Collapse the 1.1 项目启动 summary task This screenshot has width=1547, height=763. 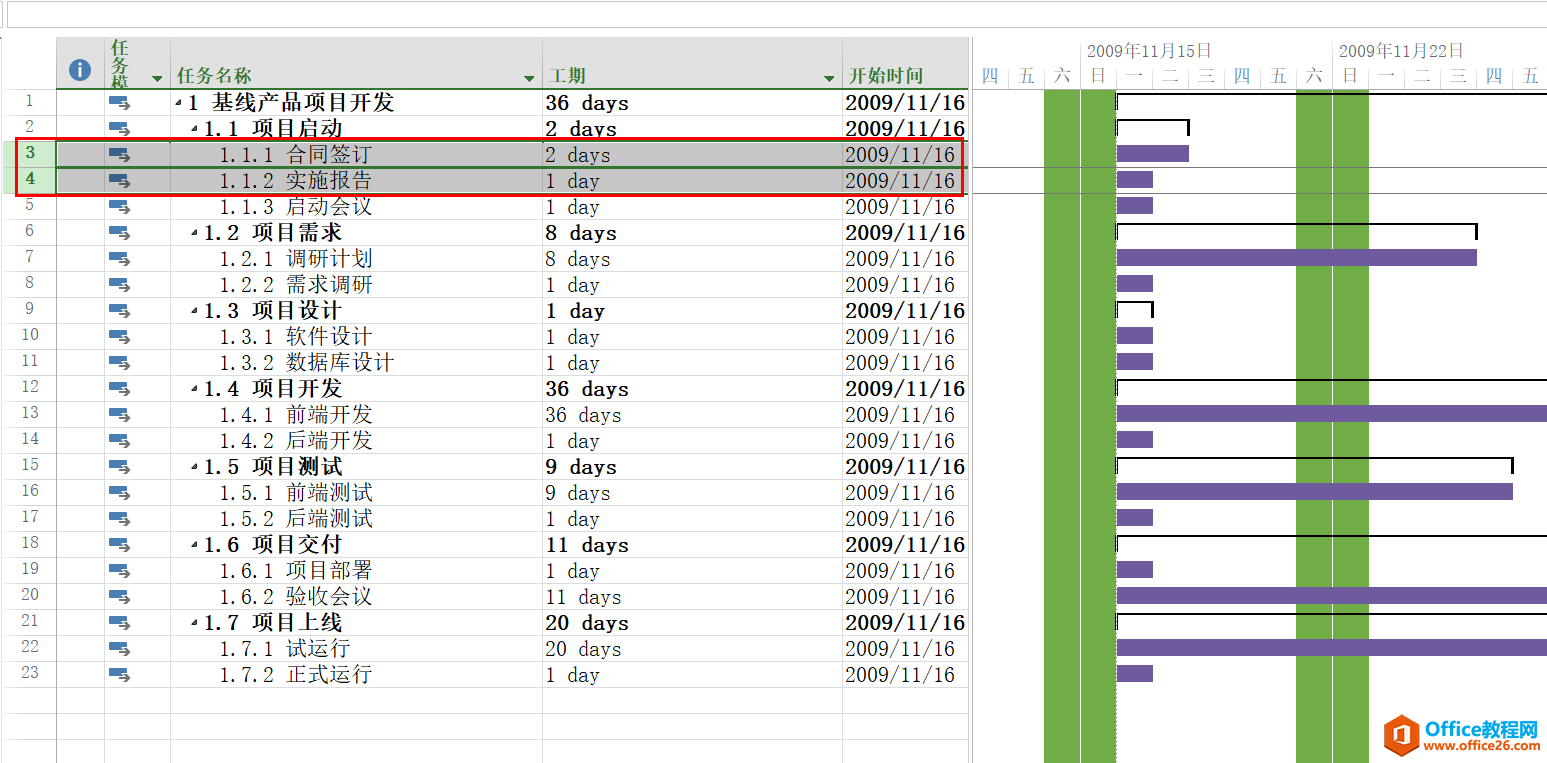[194, 129]
